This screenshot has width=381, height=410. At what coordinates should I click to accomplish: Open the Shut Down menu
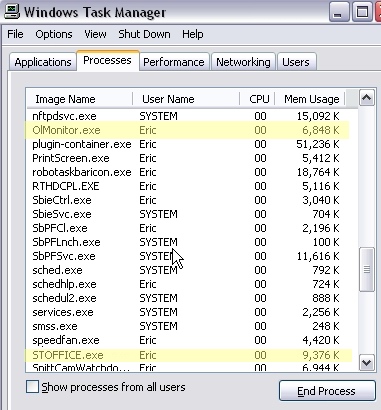tap(144, 34)
